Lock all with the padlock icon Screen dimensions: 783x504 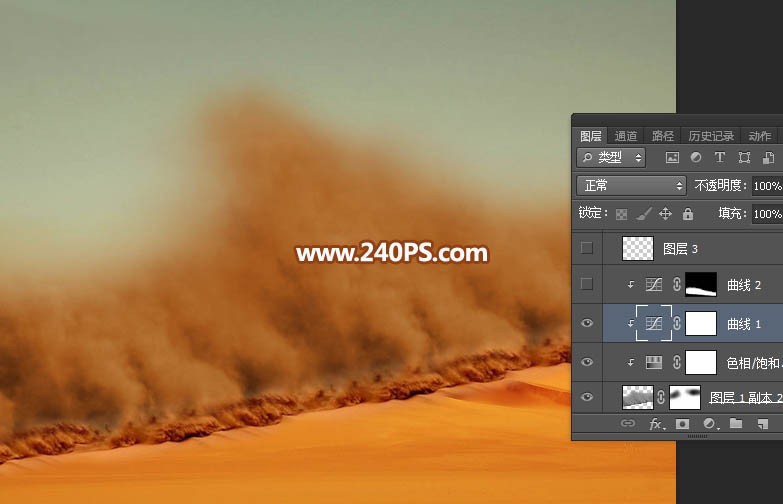[688, 214]
